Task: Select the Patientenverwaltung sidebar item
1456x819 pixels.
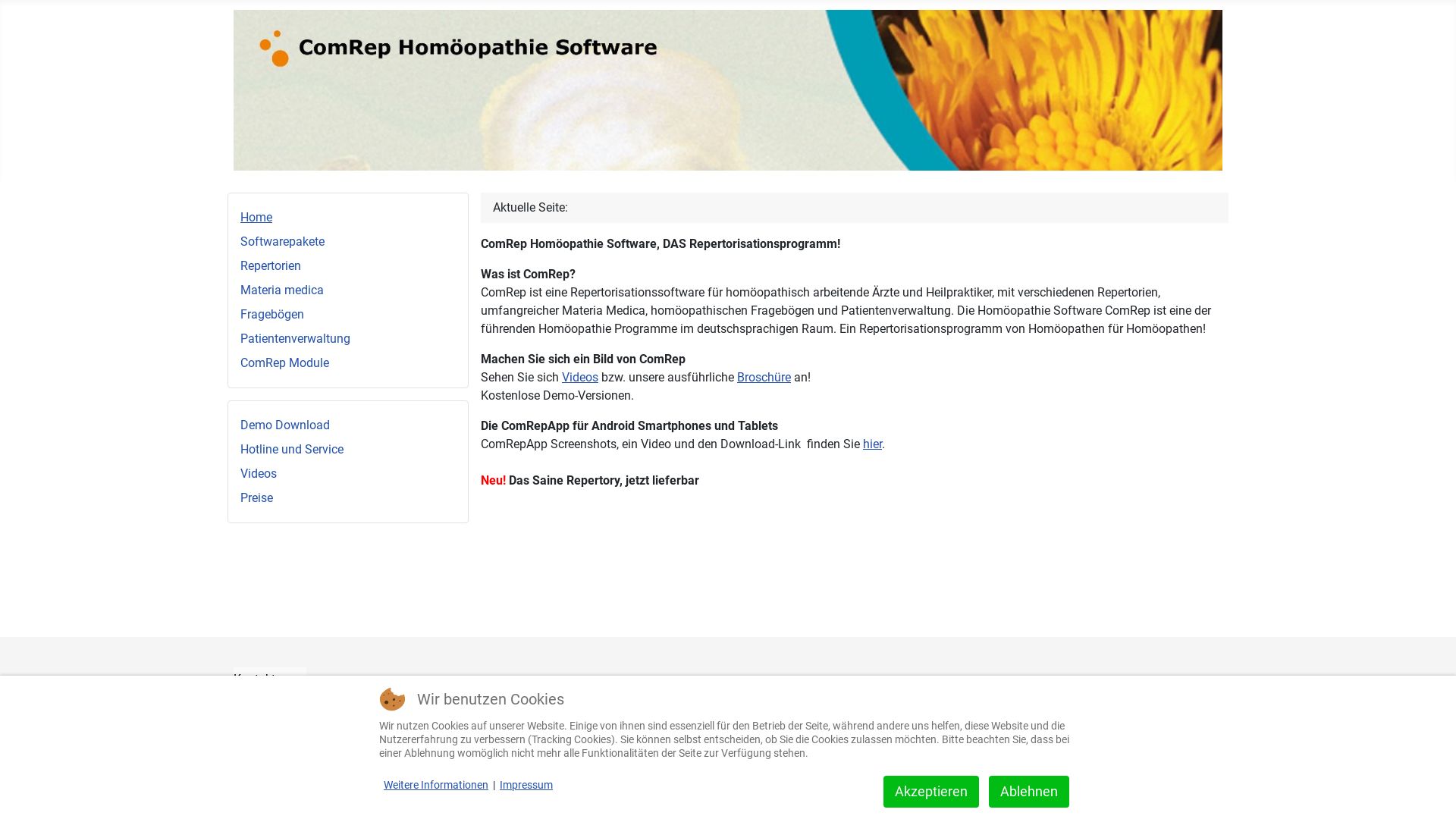Action: [295, 338]
